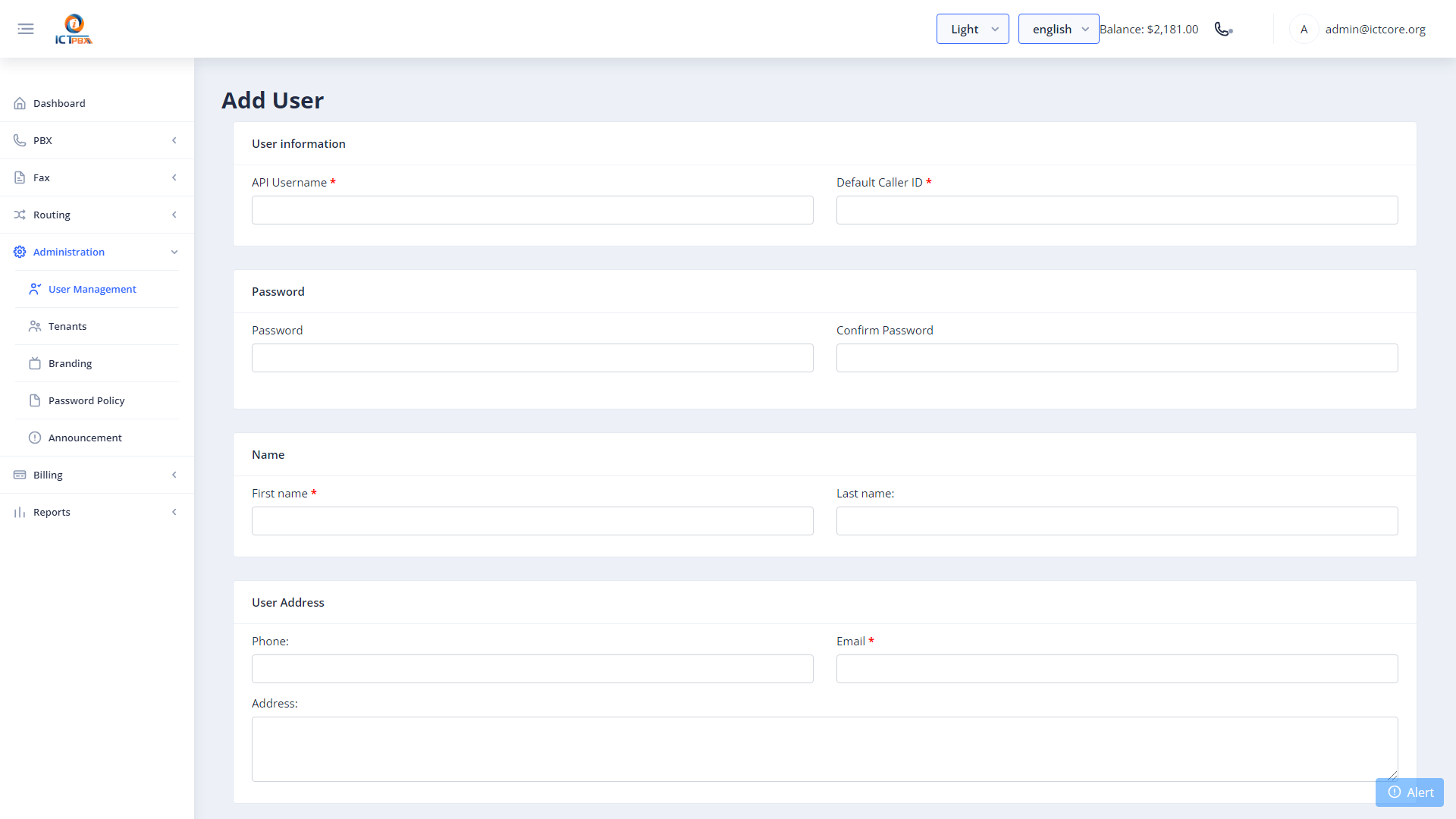Click the Password Policy file icon

click(35, 400)
